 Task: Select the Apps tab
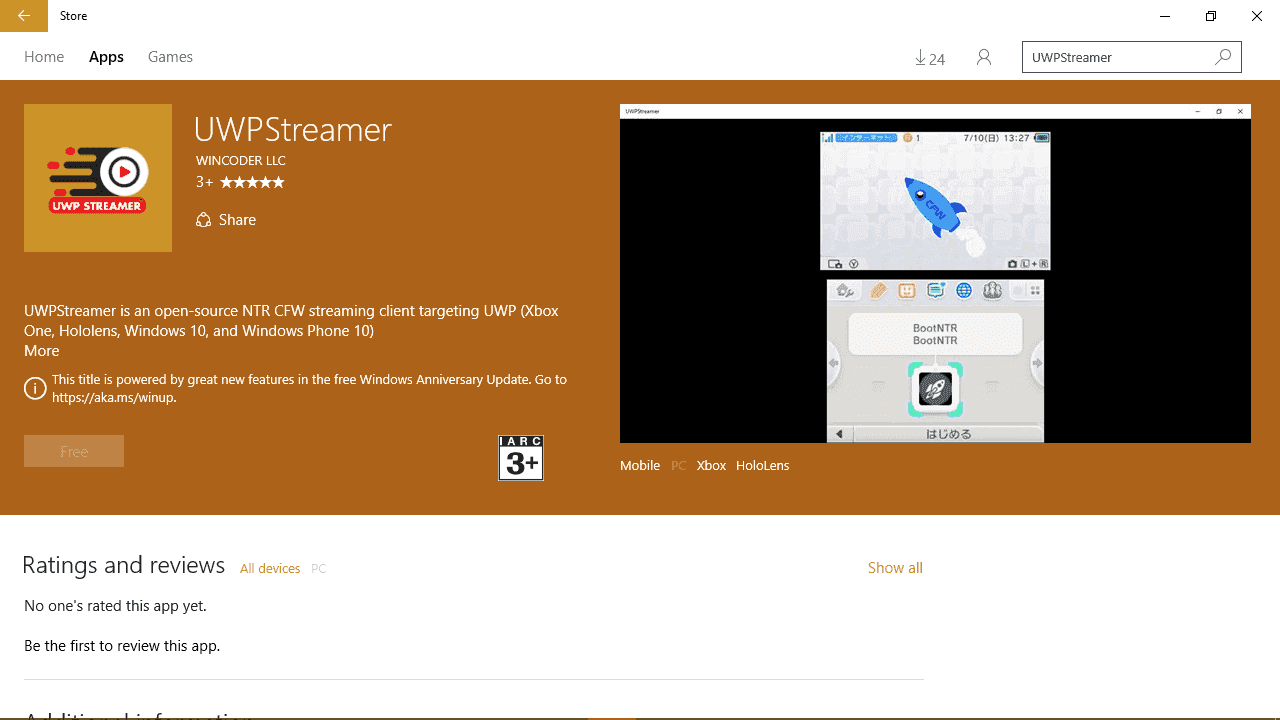click(x=106, y=57)
